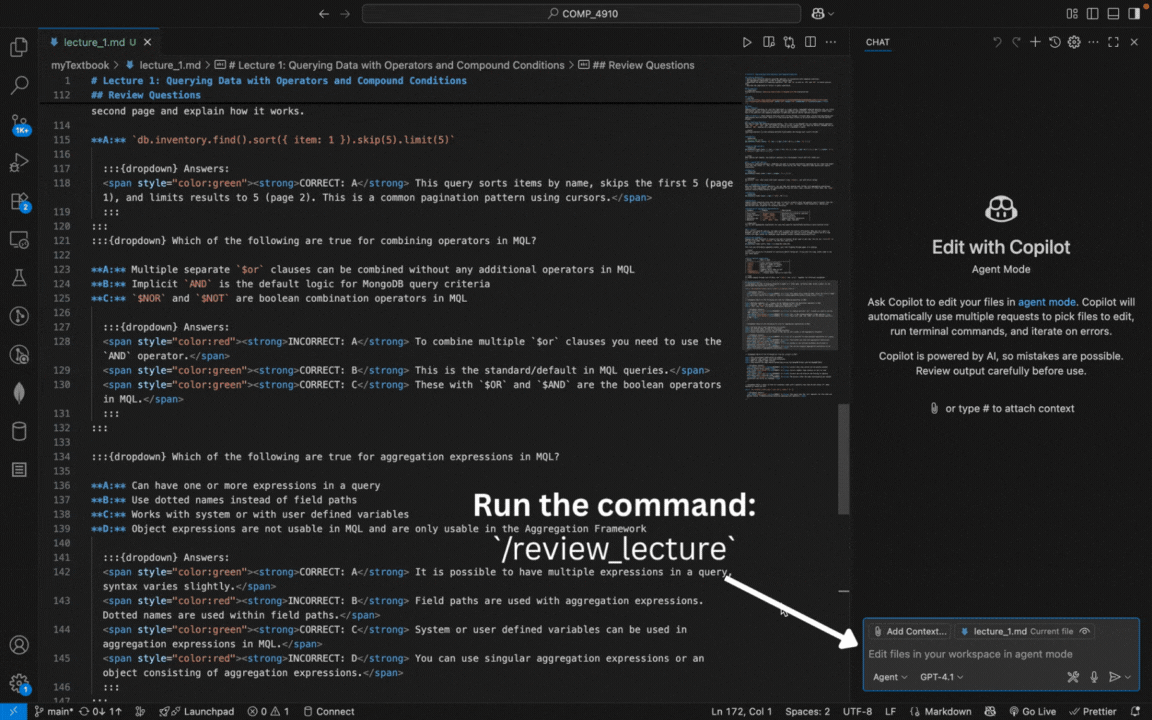Open the GPT-4.1 model selector

point(940,677)
